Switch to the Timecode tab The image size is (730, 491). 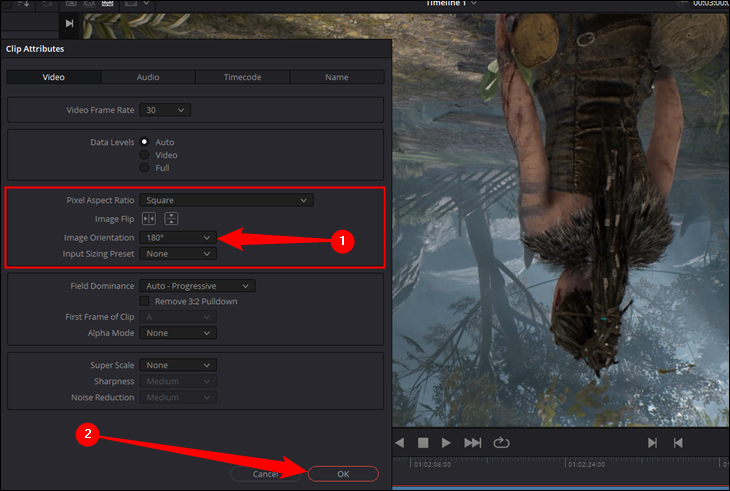pos(243,77)
